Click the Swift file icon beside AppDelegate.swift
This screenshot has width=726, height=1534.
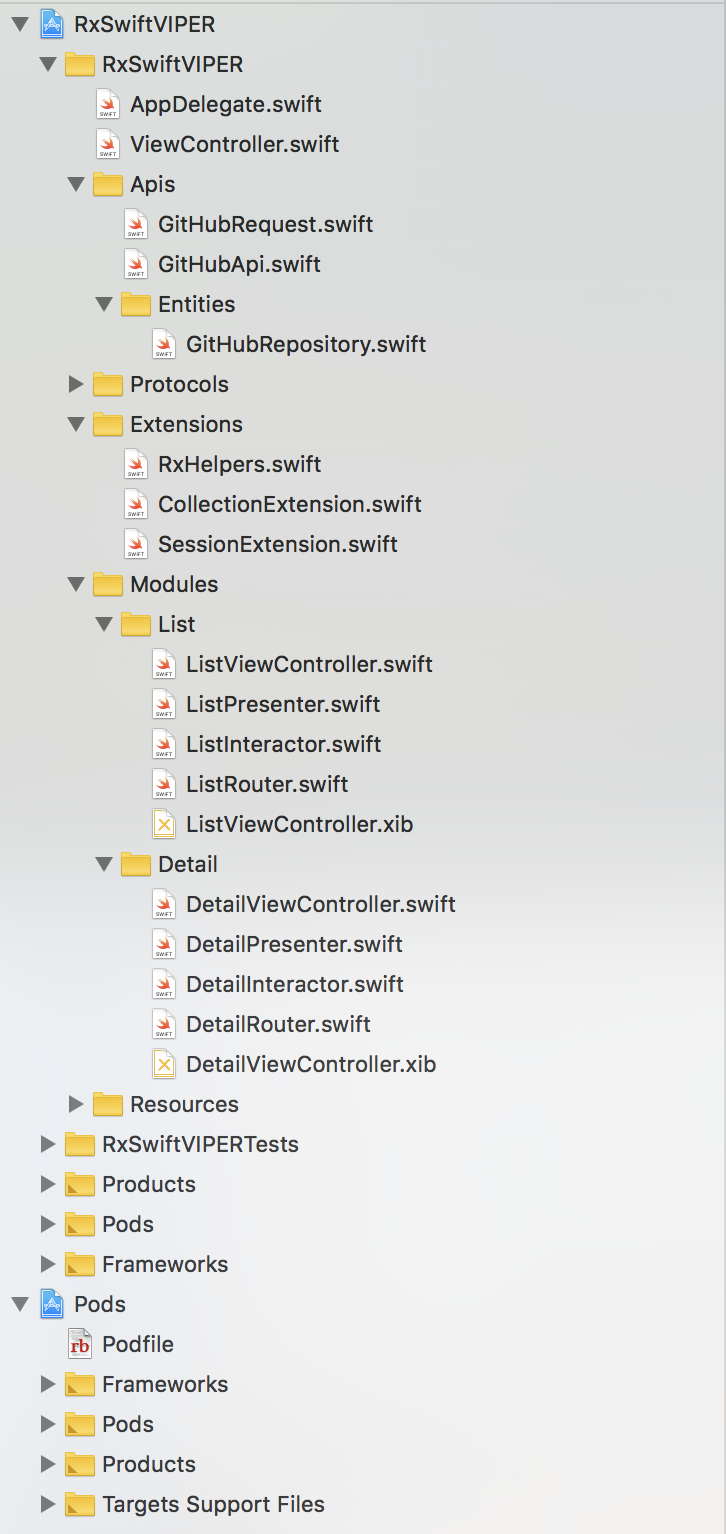[x=108, y=104]
